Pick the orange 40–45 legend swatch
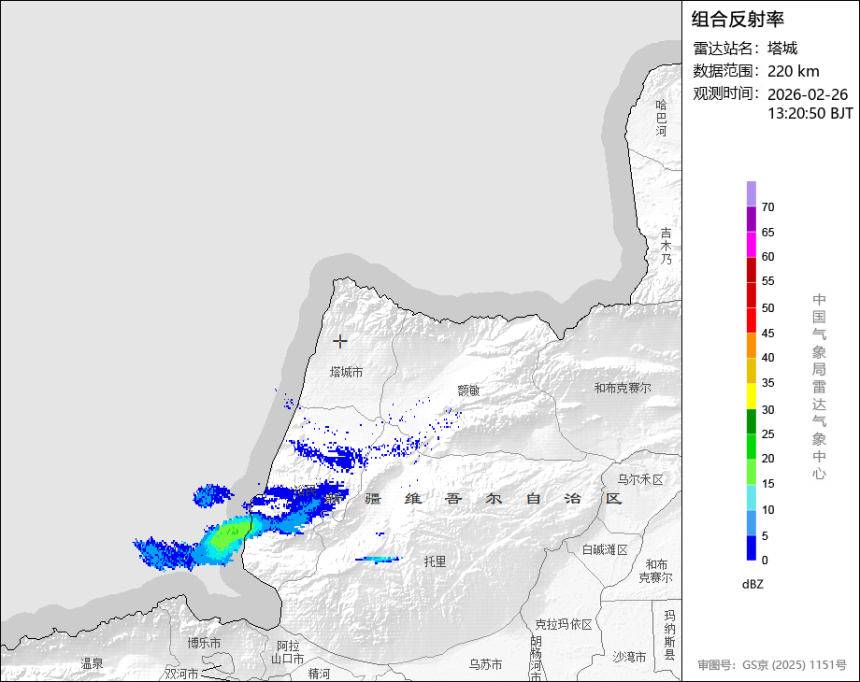Image resolution: width=860 pixels, height=682 pixels. coord(751,346)
